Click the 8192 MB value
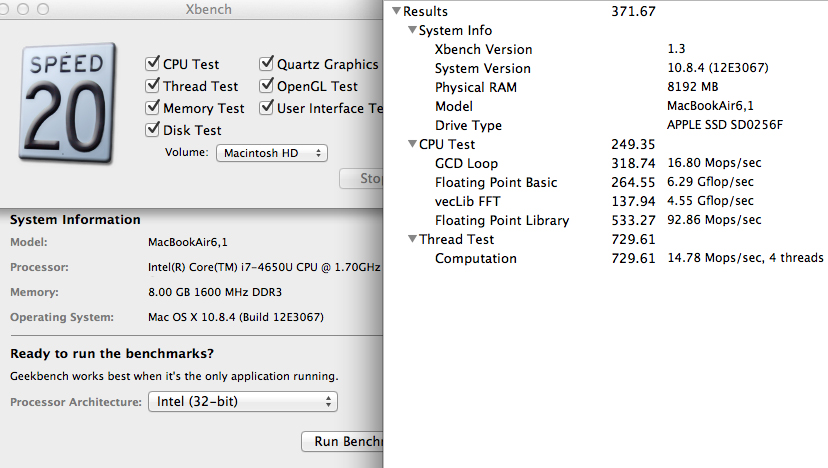The width and height of the screenshot is (828, 468). pos(692,87)
